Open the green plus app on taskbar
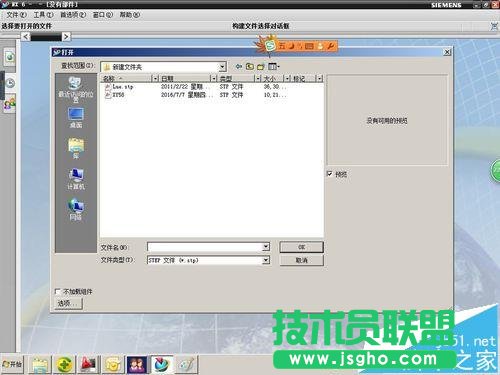This screenshot has width=500, height=375. (x=65, y=364)
